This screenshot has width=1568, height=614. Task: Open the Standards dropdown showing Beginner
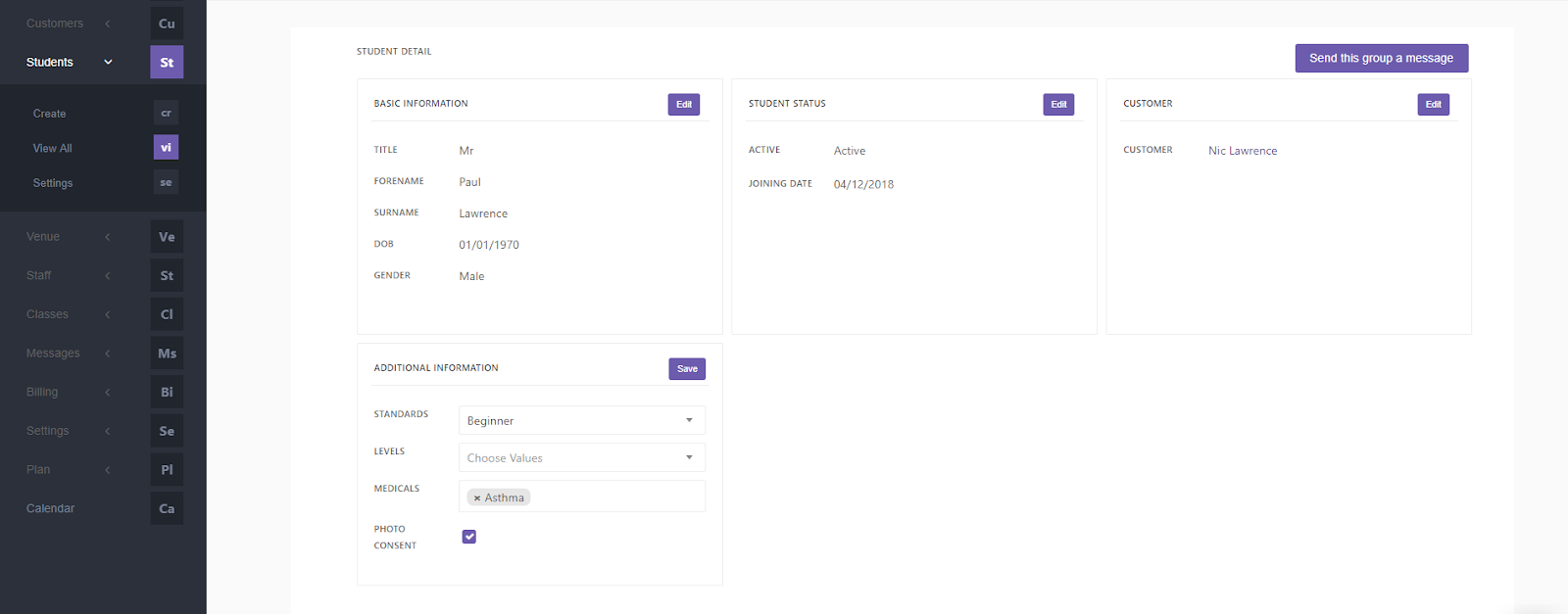pos(582,420)
